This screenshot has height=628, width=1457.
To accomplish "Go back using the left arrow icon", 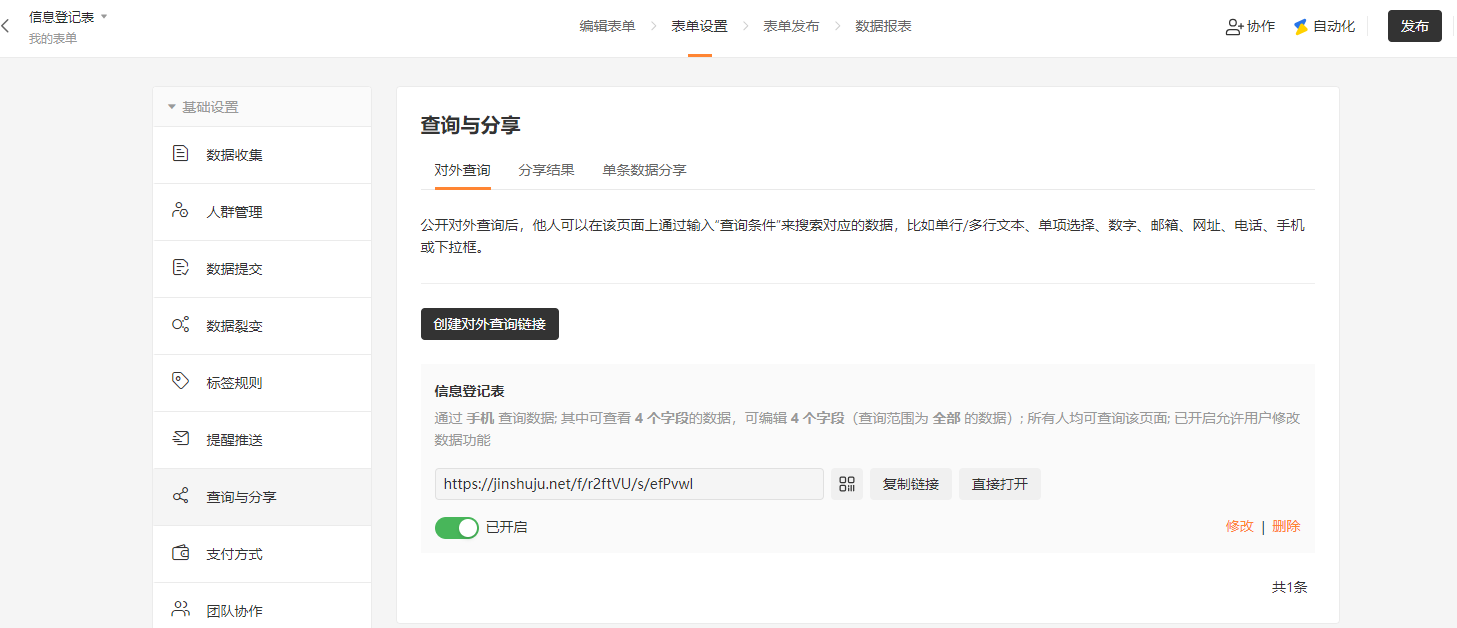I will 6,27.
